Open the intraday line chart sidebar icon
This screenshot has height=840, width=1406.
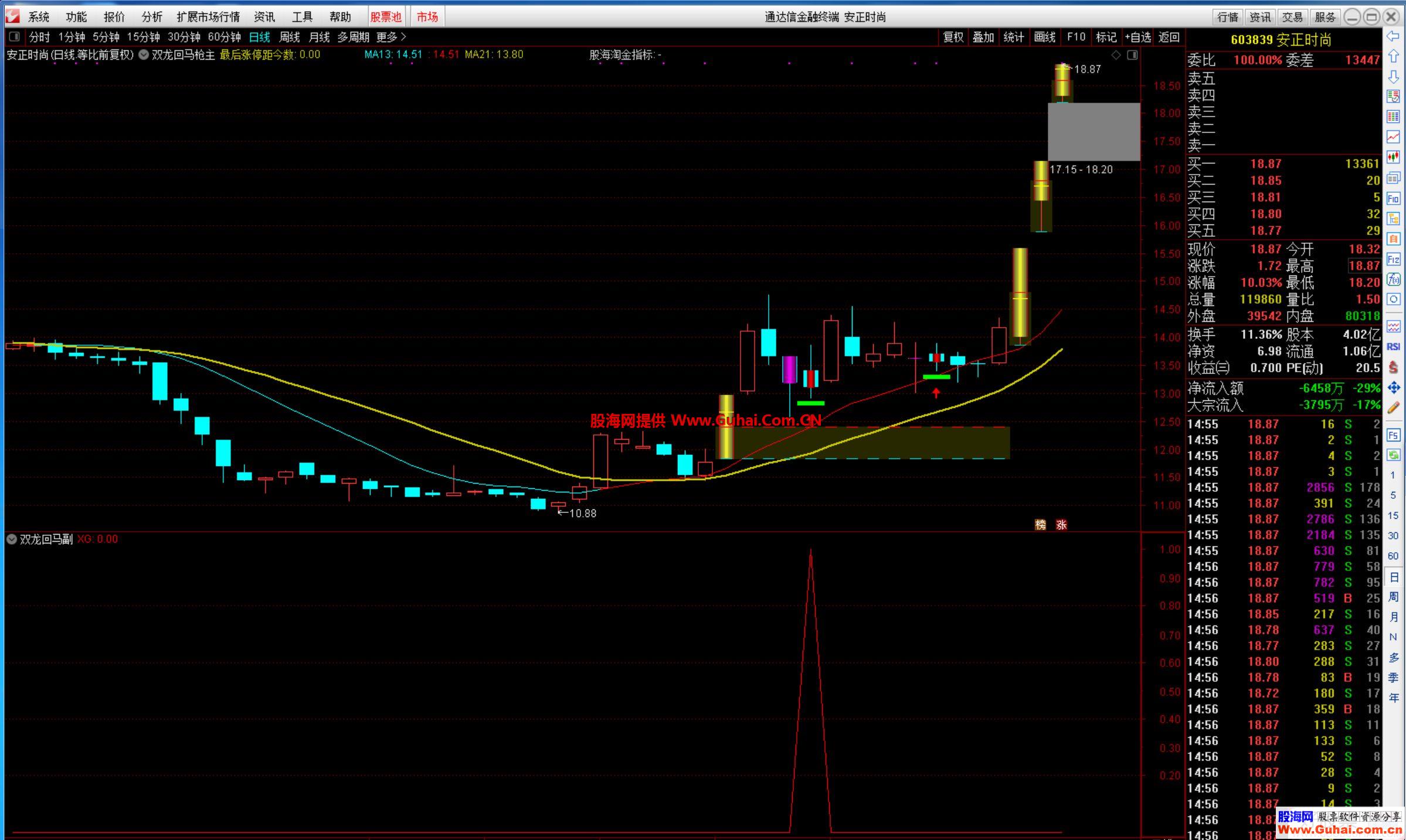[x=1393, y=137]
